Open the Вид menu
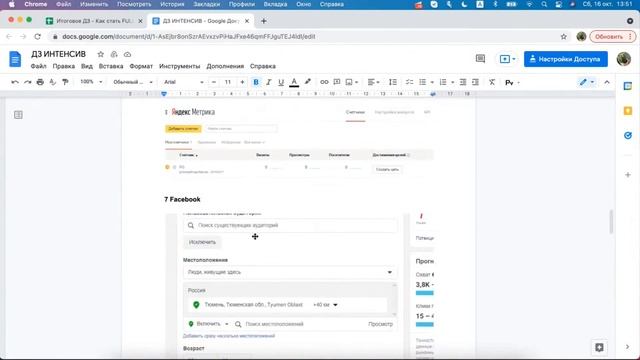Viewport: 640px width, 360px height. pos(87,66)
